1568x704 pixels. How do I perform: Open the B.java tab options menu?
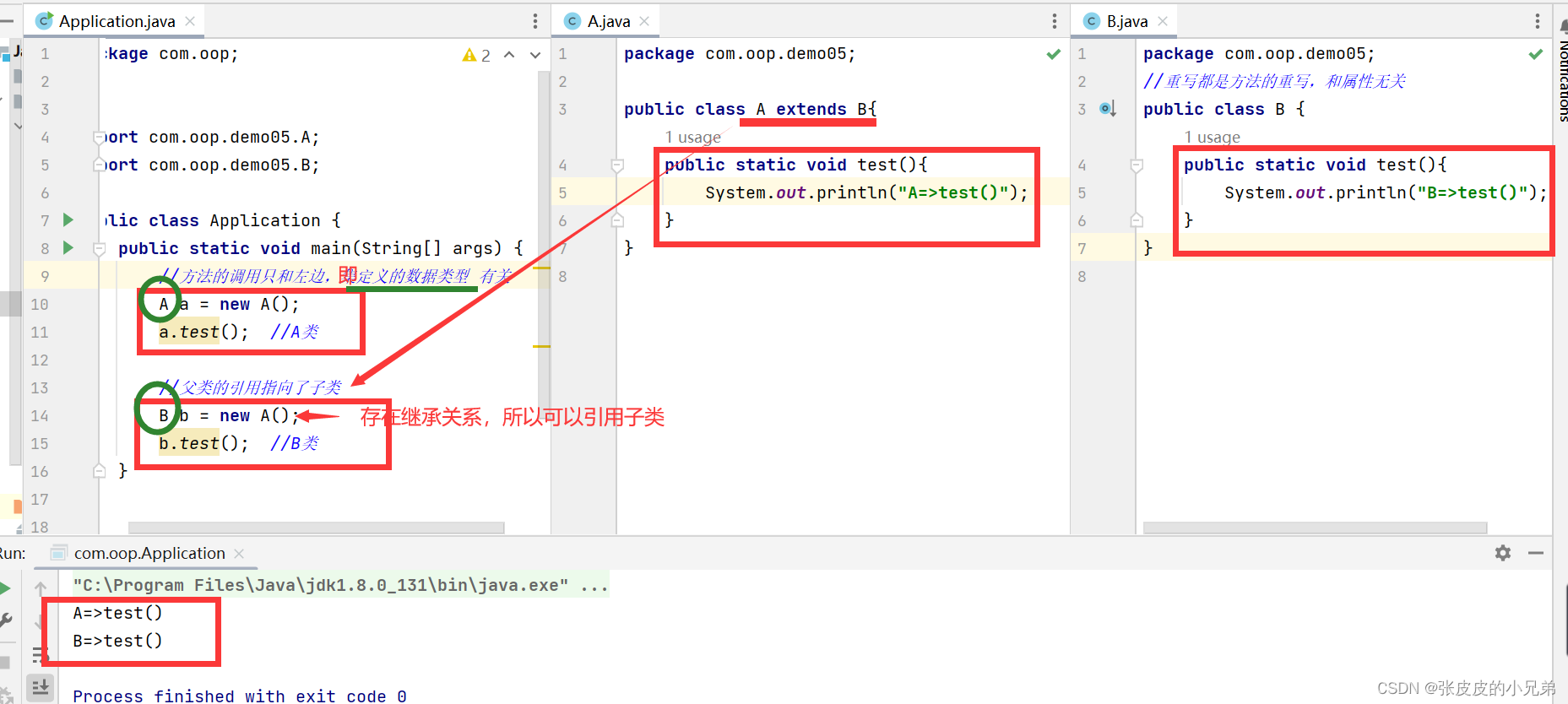(x=1538, y=21)
